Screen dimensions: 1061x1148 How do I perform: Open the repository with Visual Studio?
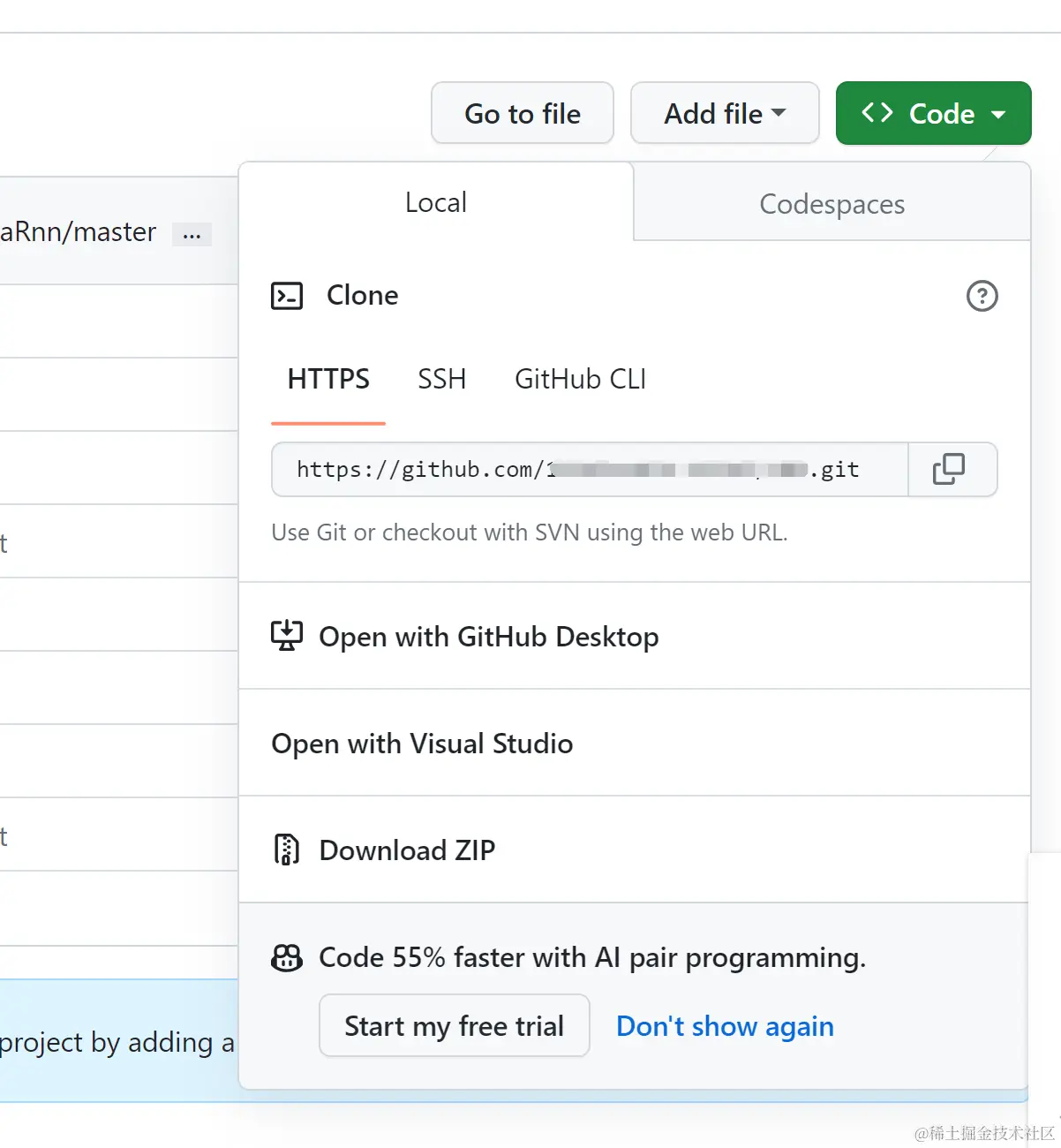tap(422, 744)
